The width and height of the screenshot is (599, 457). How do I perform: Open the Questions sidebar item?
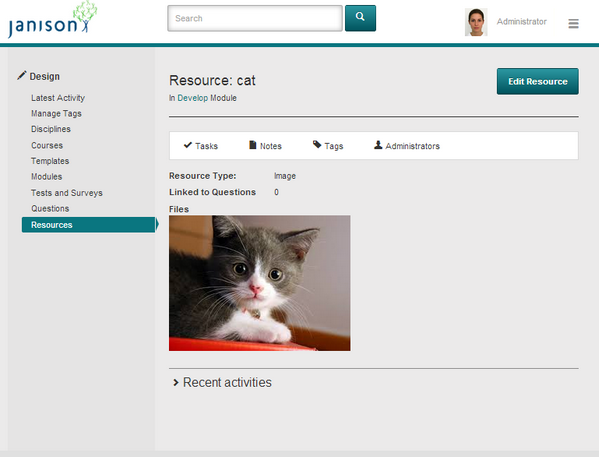coord(50,209)
